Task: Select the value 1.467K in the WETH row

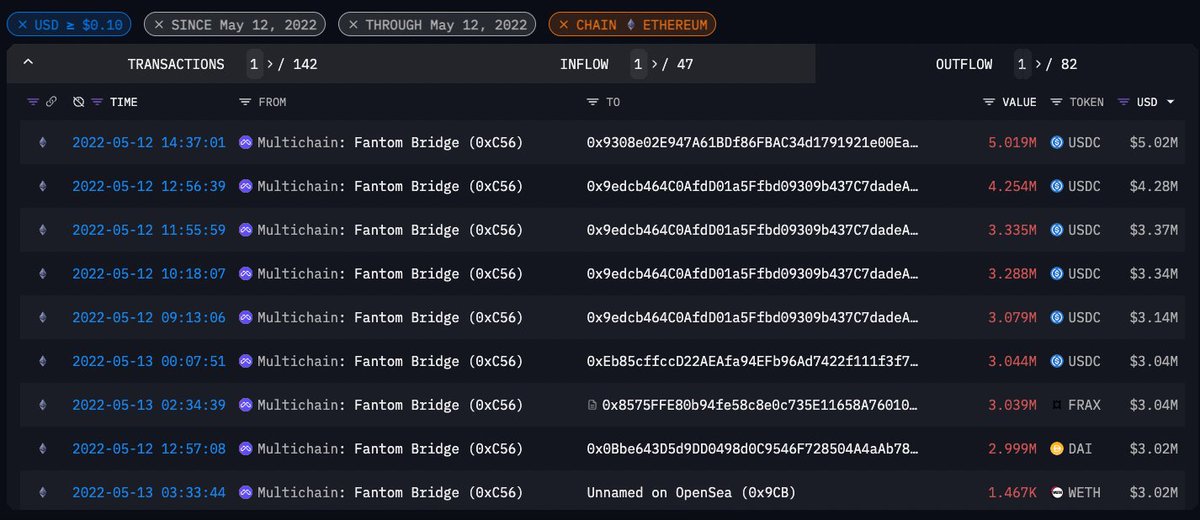Action: pyautogui.click(x=1012, y=492)
